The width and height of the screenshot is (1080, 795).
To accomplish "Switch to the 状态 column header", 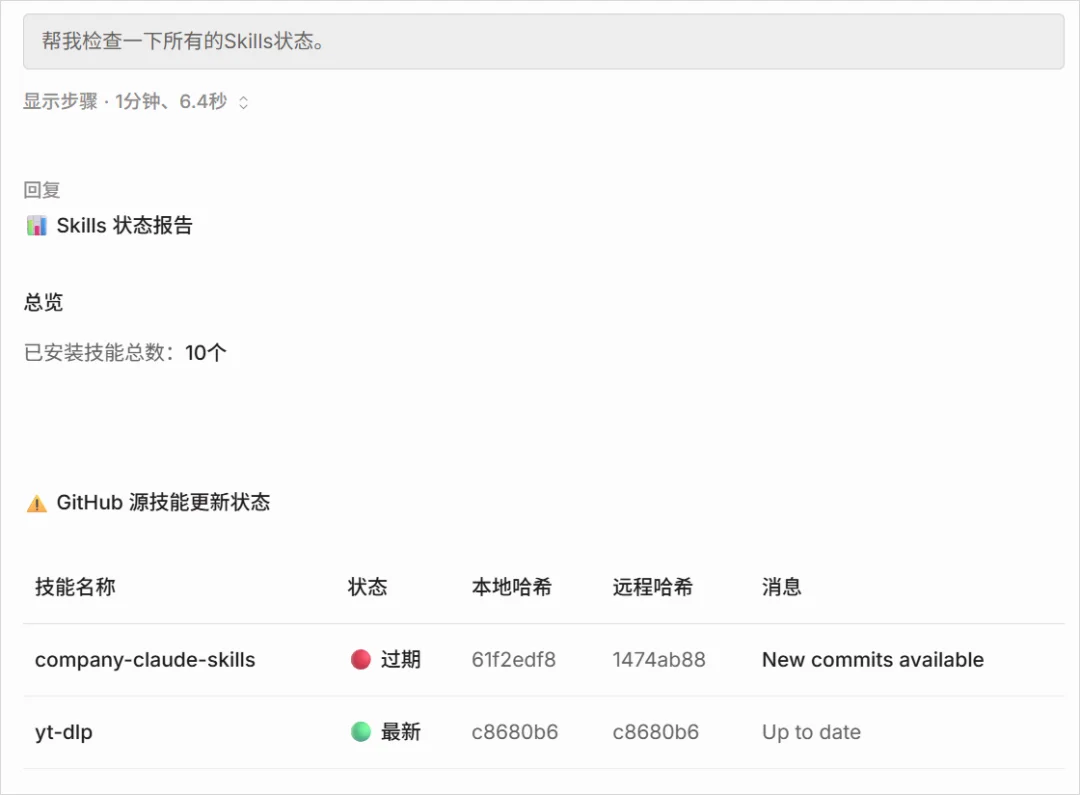I will pos(368,587).
